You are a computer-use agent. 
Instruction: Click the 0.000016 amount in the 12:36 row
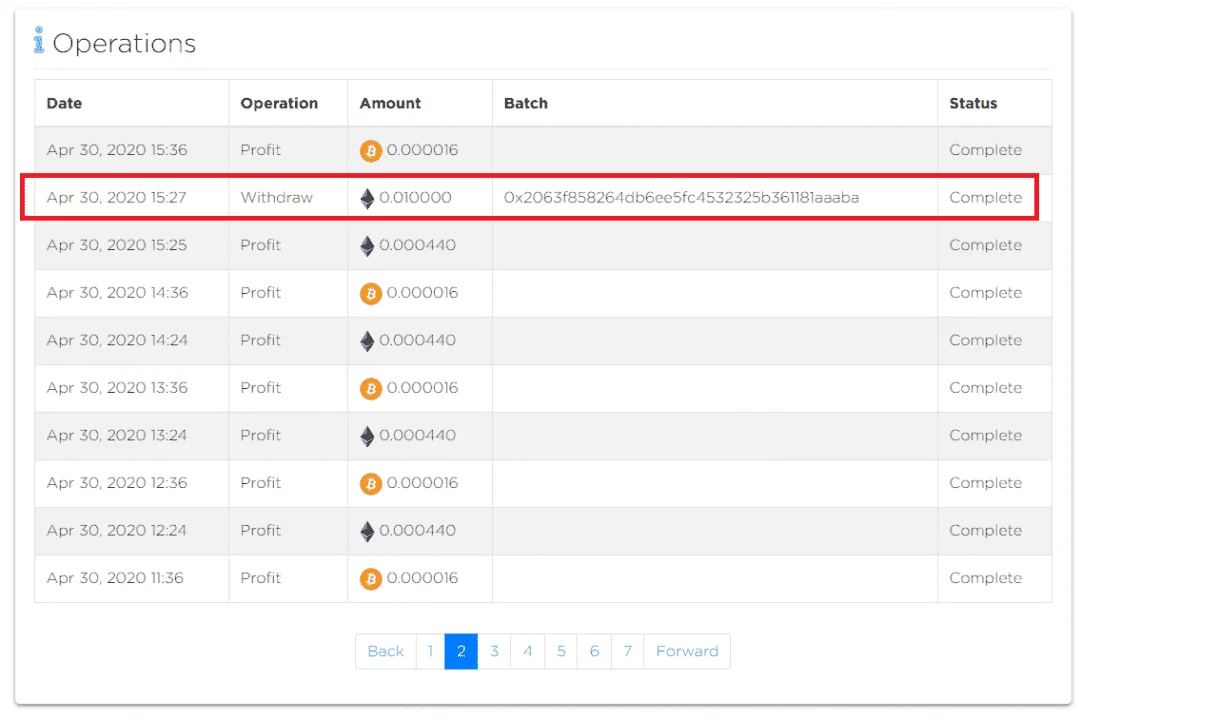click(x=422, y=483)
